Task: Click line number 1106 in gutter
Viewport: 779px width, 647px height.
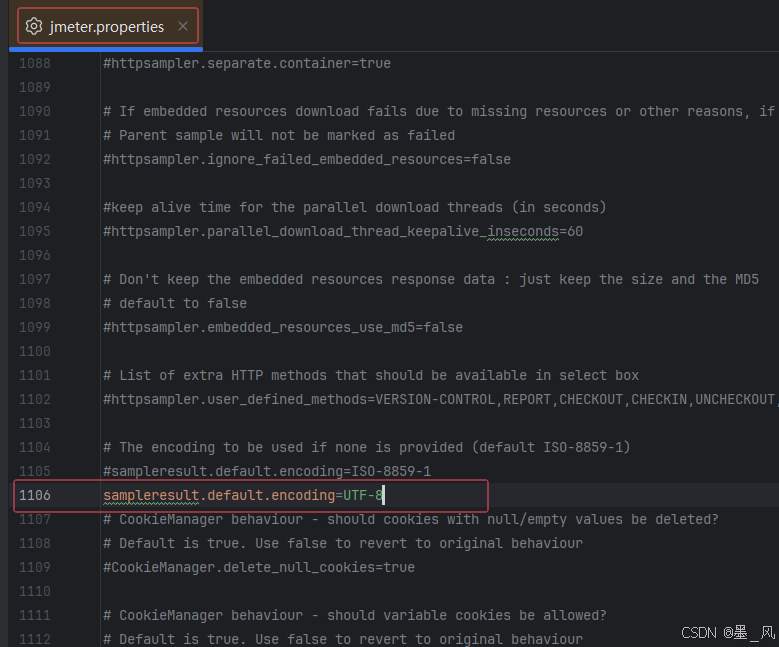Action: click(x=35, y=495)
